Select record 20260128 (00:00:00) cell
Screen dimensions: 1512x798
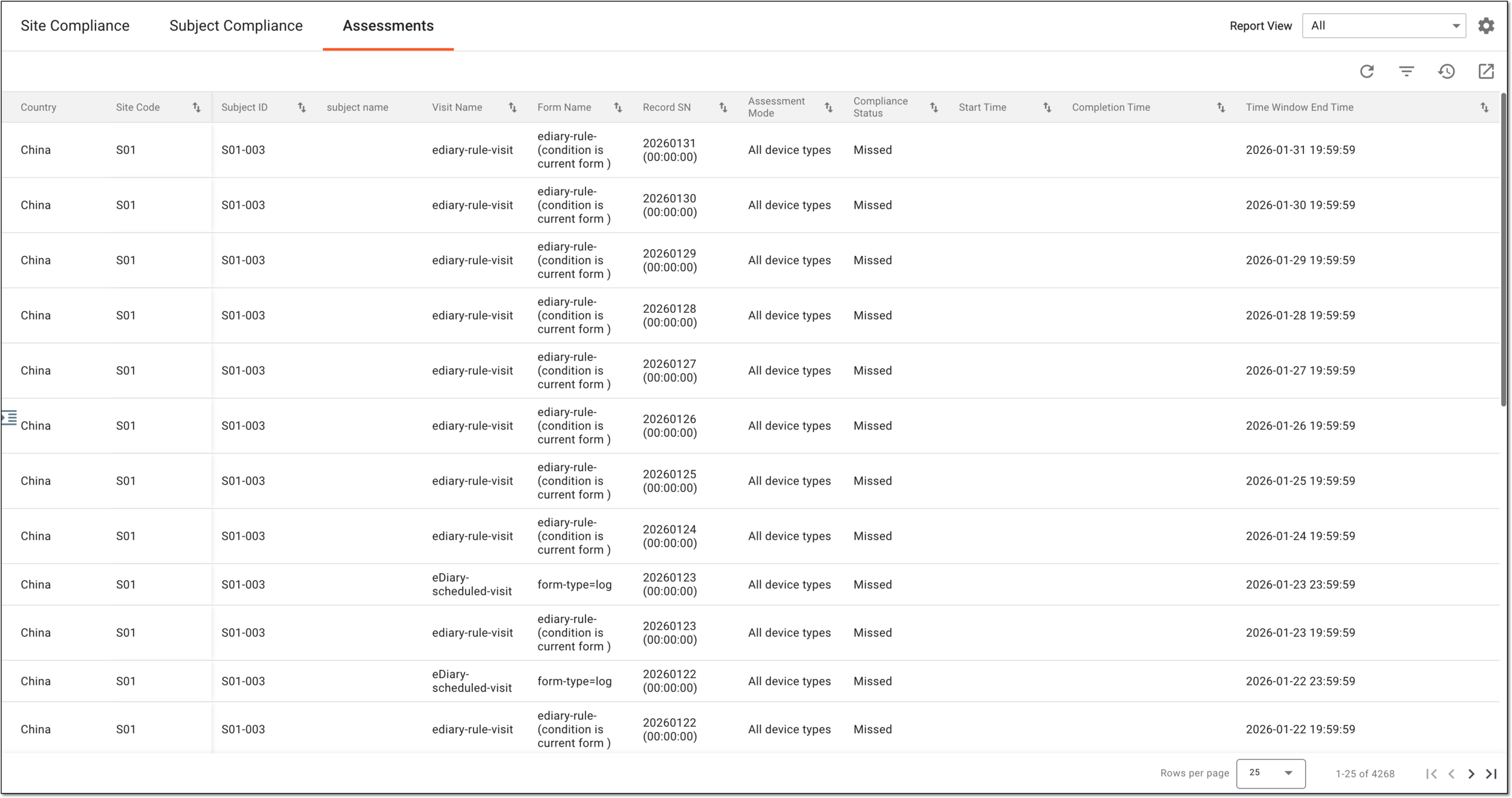click(x=670, y=315)
